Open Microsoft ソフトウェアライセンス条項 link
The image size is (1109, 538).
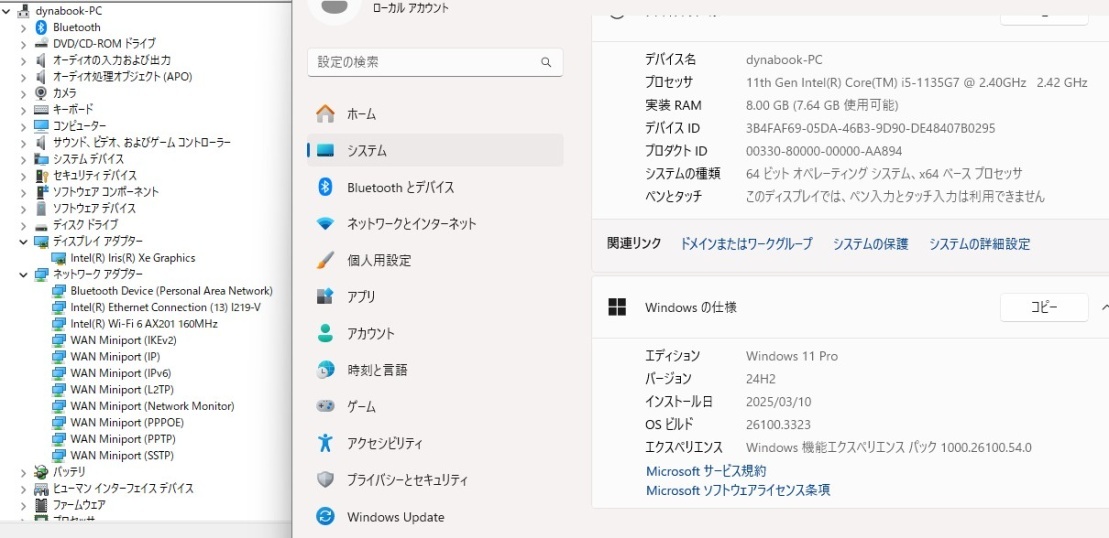point(738,490)
